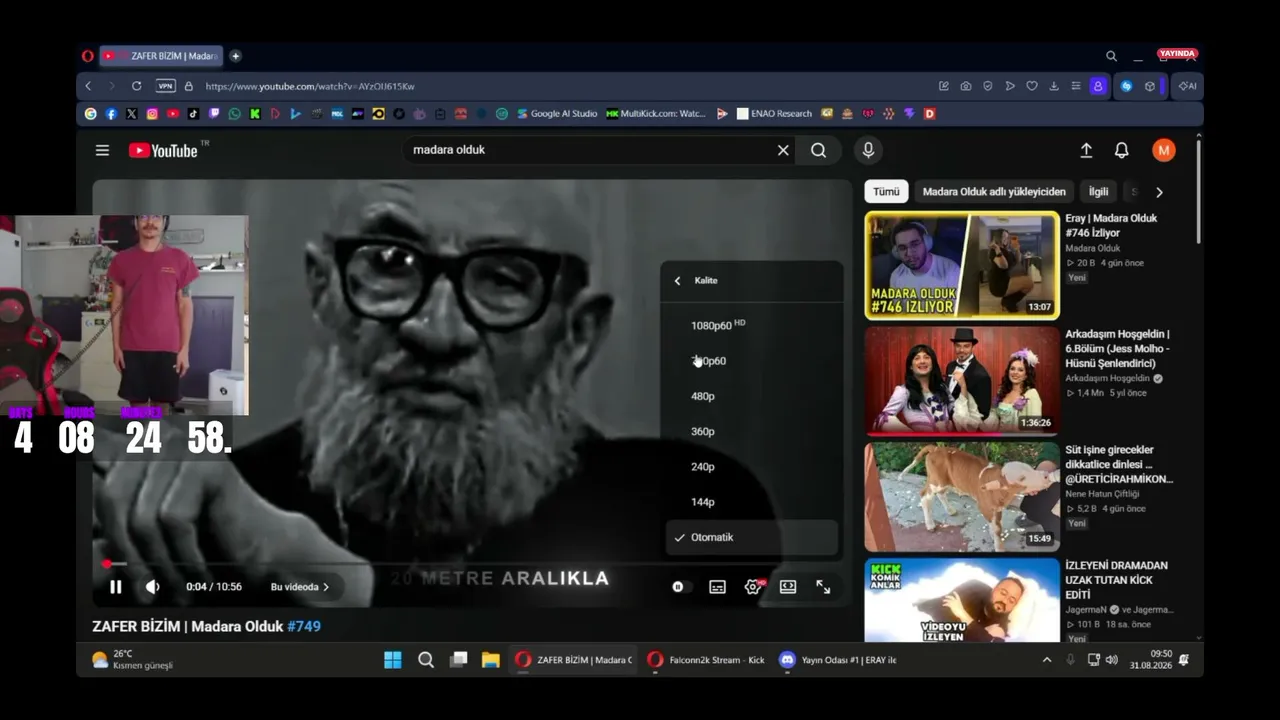Image resolution: width=1280 pixels, height=720 pixels.
Task: Go back to the previous page
Action: pyautogui.click(x=88, y=86)
